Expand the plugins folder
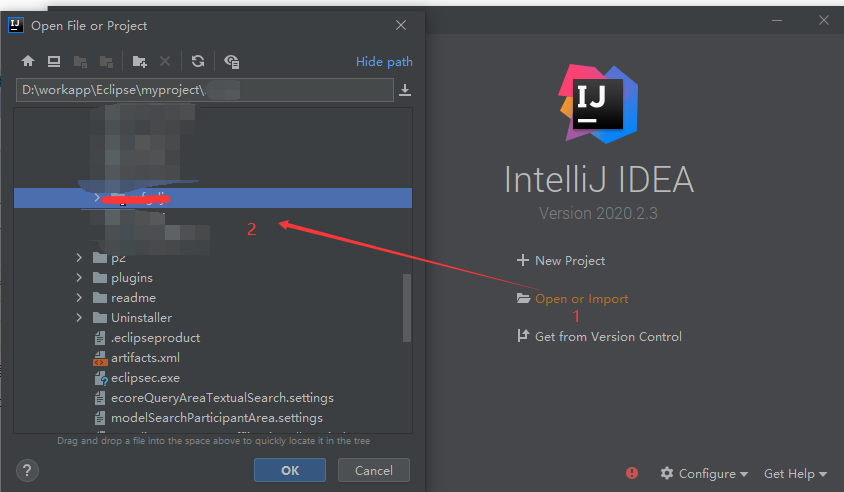 coord(79,278)
